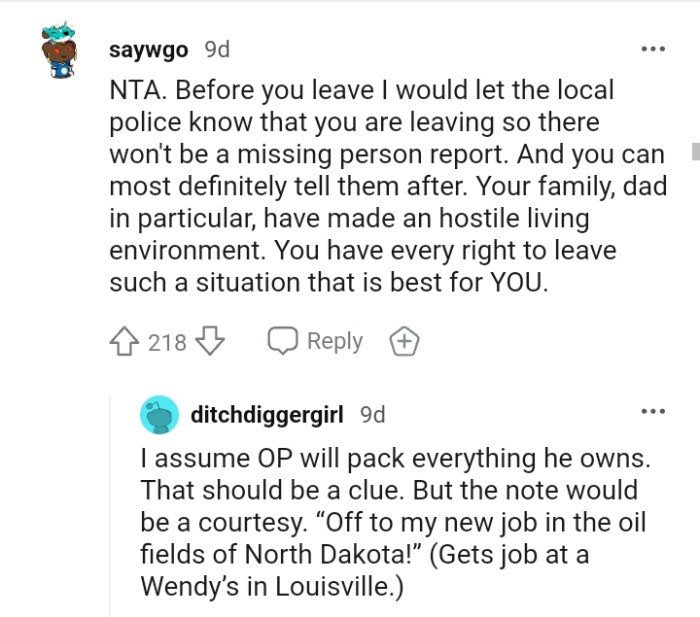Open ditchdiggergirl's avatar icon
This screenshot has height=617, width=700.
(158, 415)
